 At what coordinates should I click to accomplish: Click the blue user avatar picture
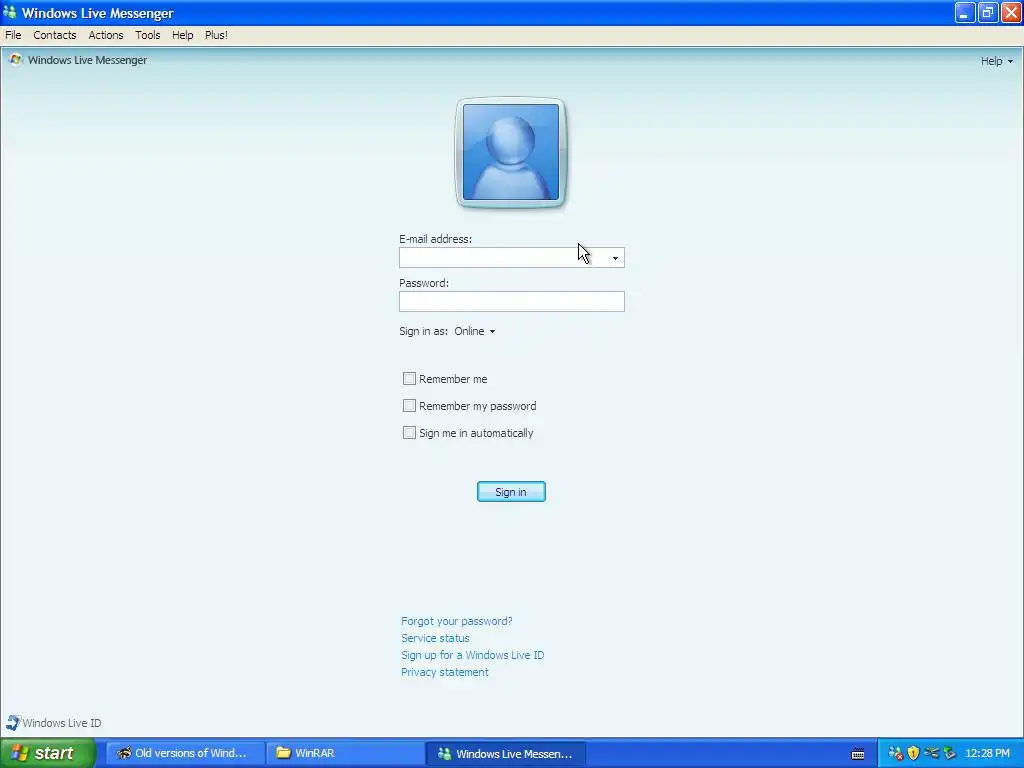coord(511,152)
